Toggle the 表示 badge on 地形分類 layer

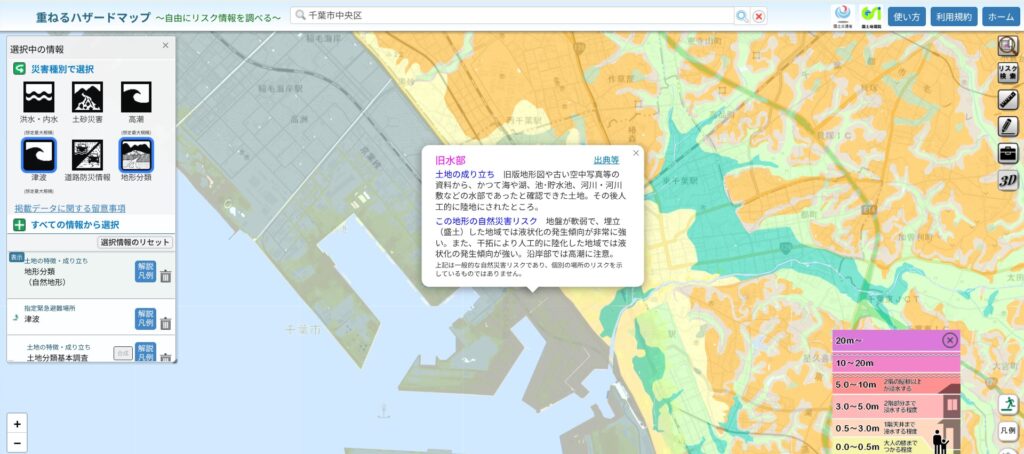[16, 257]
